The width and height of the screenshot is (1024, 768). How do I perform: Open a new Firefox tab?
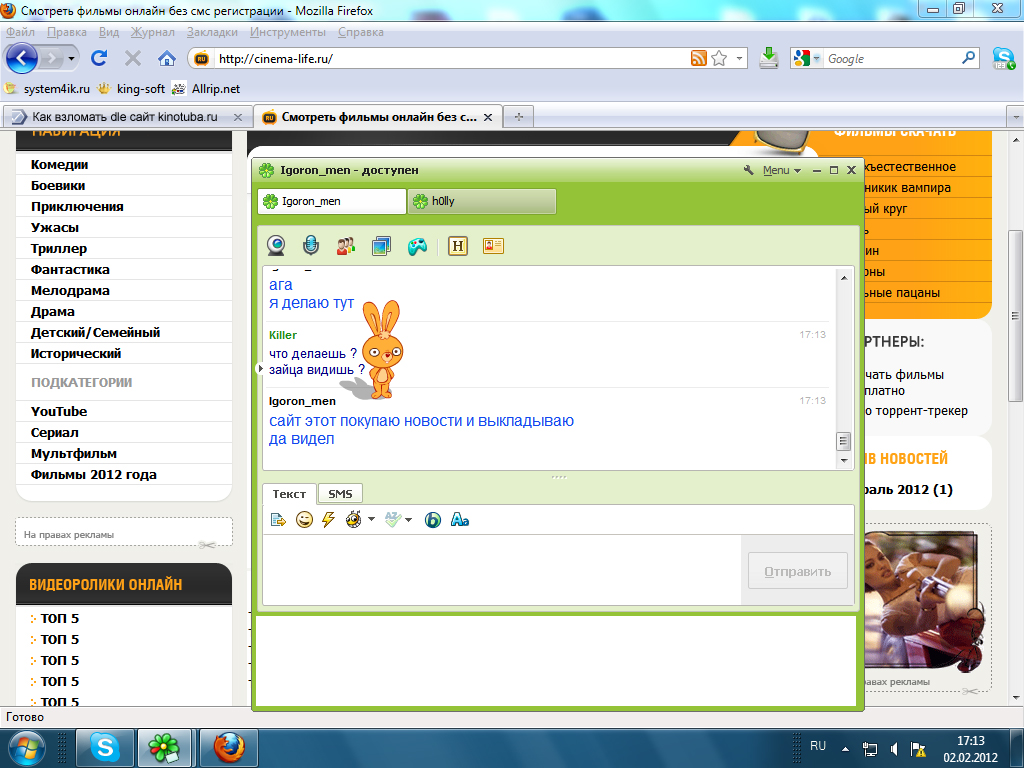(519, 117)
